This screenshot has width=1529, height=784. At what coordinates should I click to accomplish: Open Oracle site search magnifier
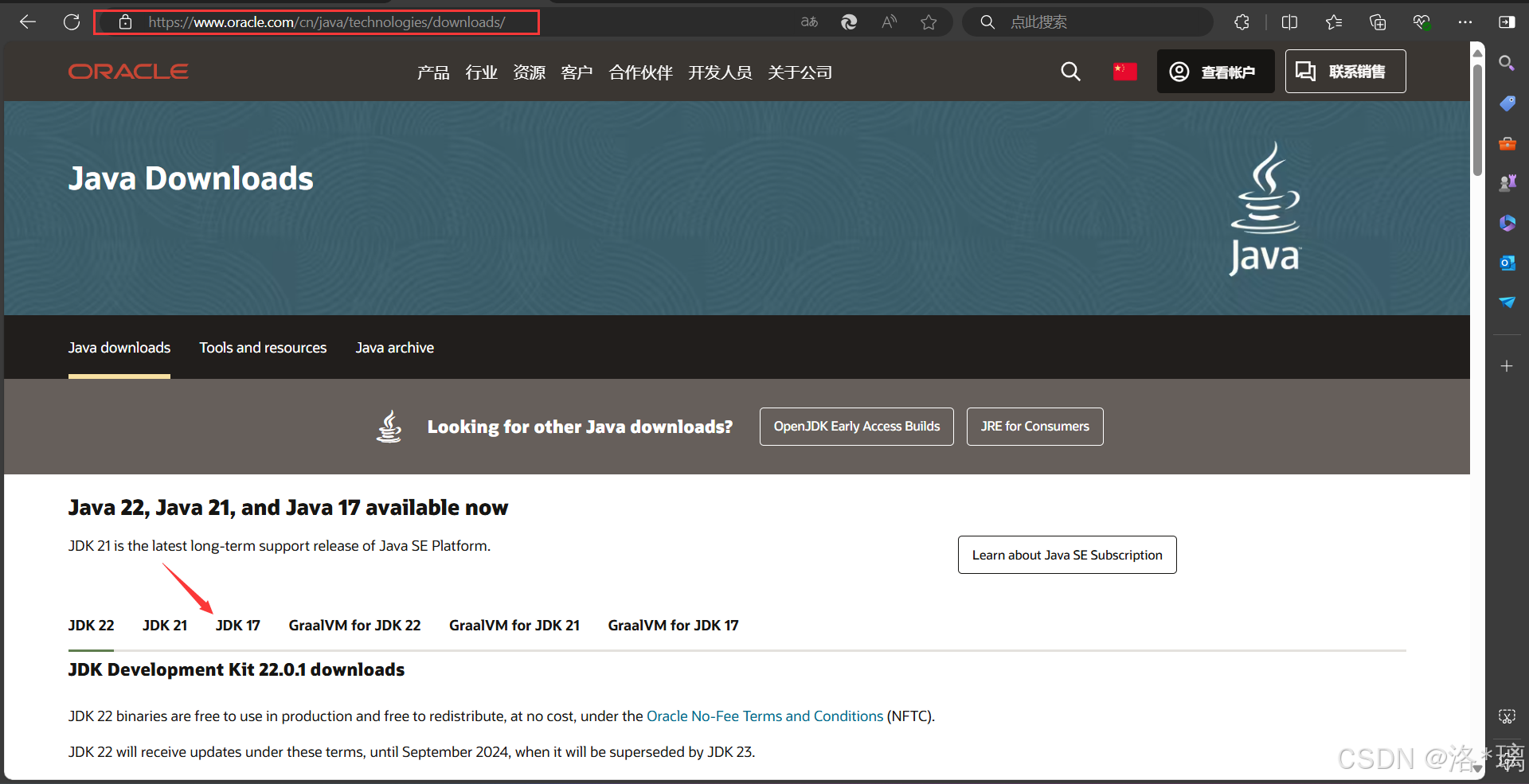click(x=1071, y=72)
